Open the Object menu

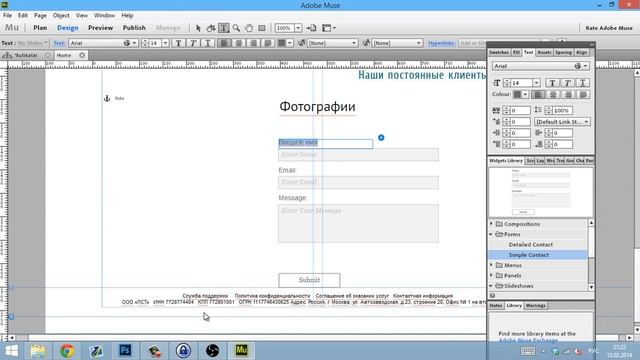[x=61, y=15]
